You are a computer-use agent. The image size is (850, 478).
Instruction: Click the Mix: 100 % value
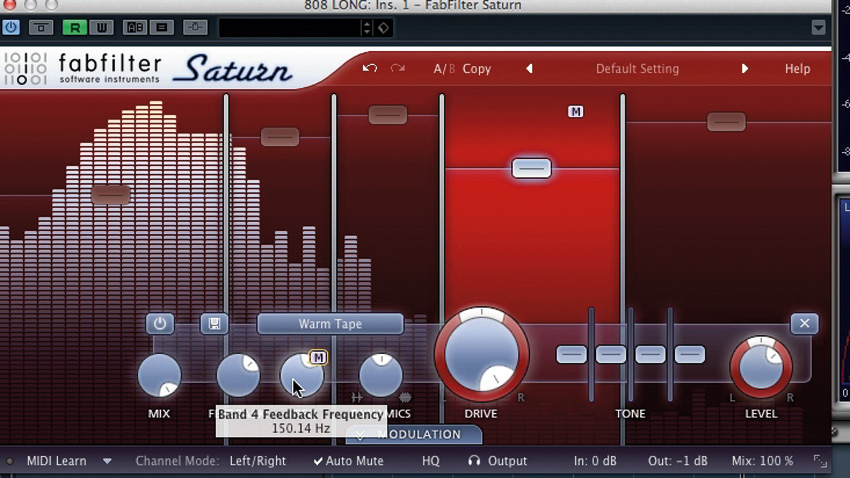click(763, 461)
